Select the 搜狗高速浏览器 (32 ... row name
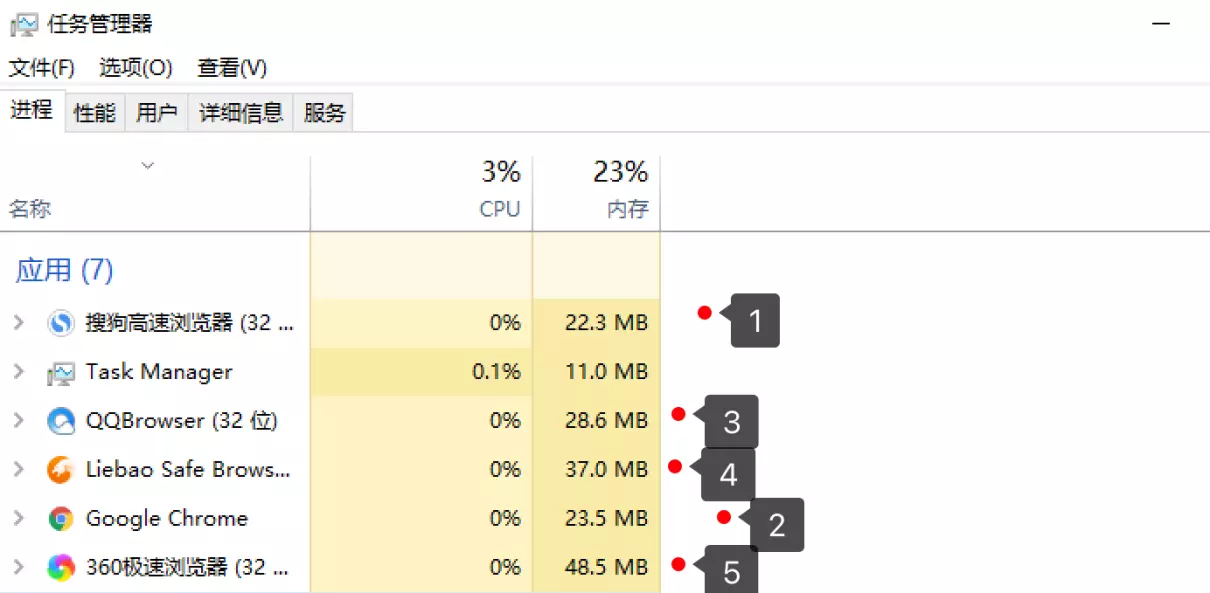 [190, 322]
